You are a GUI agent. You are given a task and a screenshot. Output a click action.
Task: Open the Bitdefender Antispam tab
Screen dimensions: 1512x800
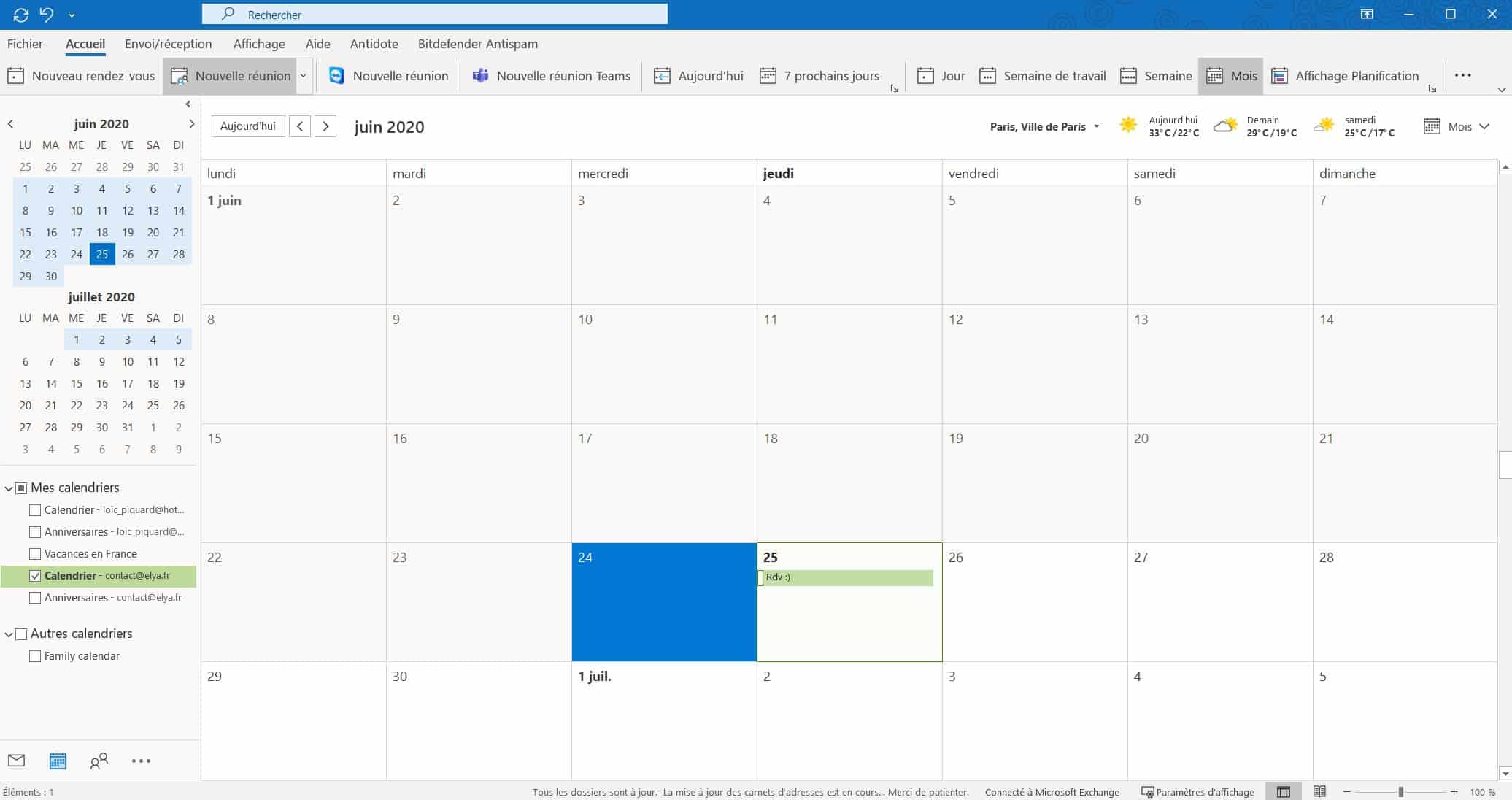coord(478,44)
